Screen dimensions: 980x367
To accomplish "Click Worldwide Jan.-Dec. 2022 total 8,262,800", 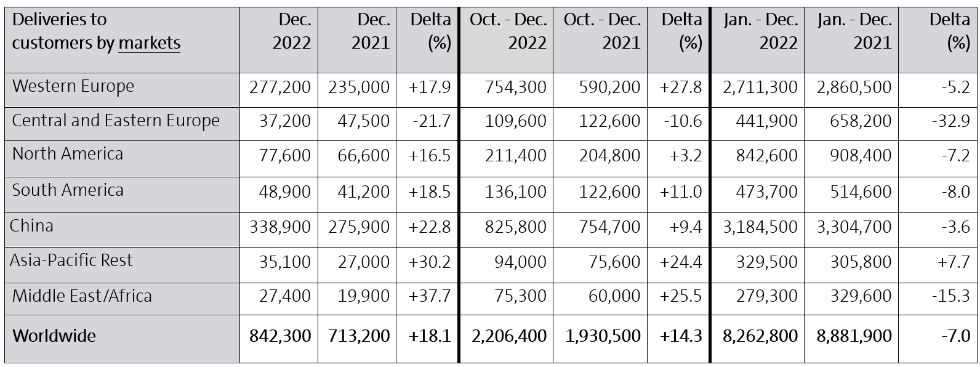I will (760, 336).
